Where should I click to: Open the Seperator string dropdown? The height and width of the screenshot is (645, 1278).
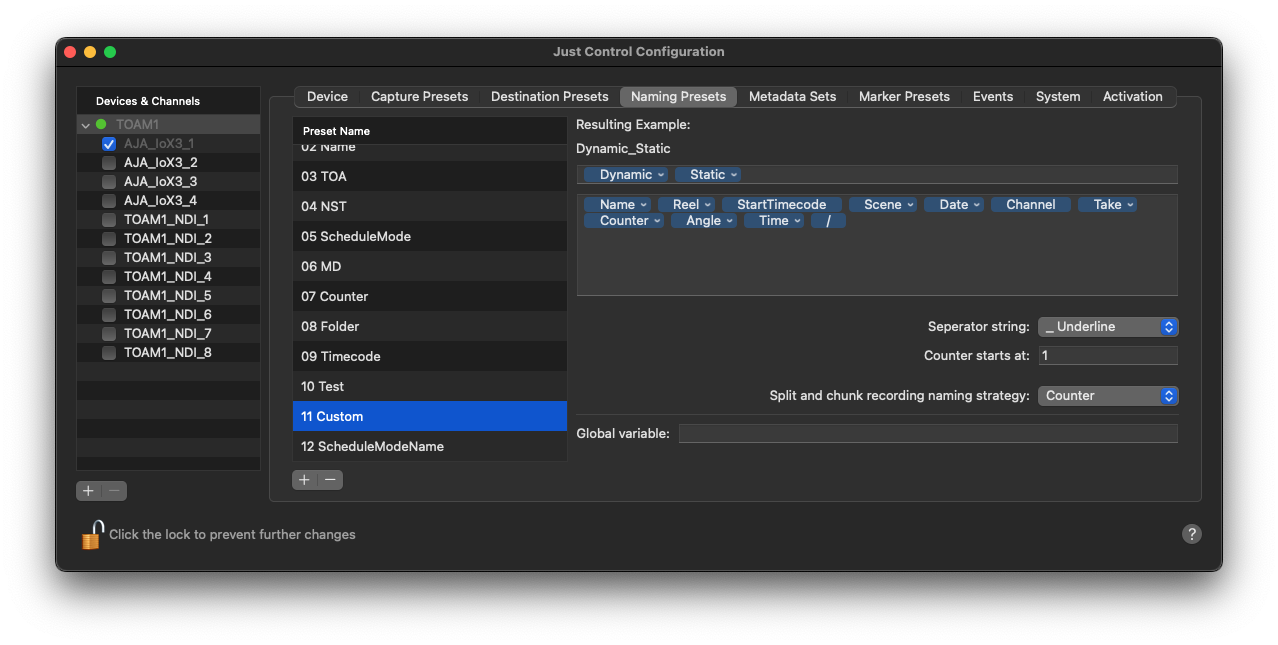click(x=1108, y=327)
